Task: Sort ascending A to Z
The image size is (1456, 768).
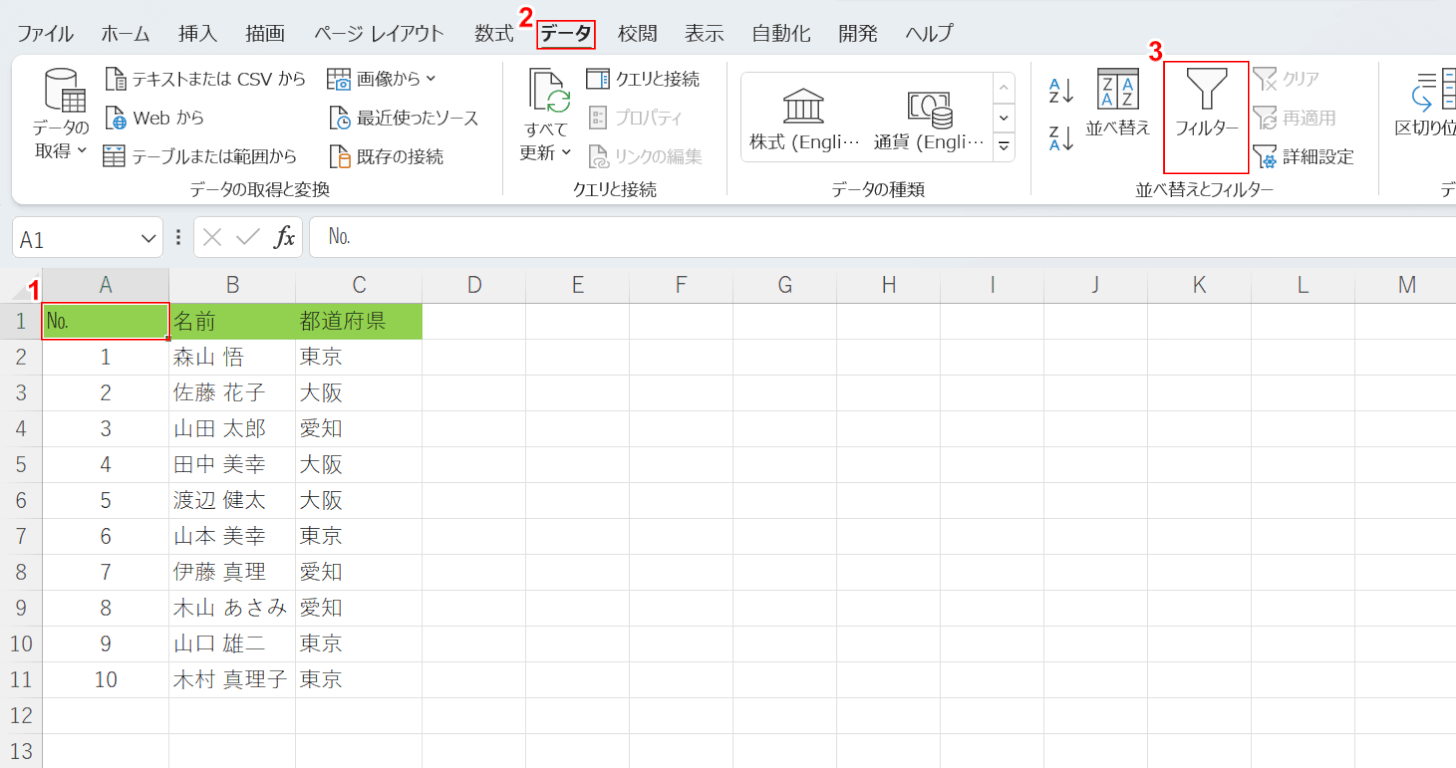Action: click(x=1061, y=92)
